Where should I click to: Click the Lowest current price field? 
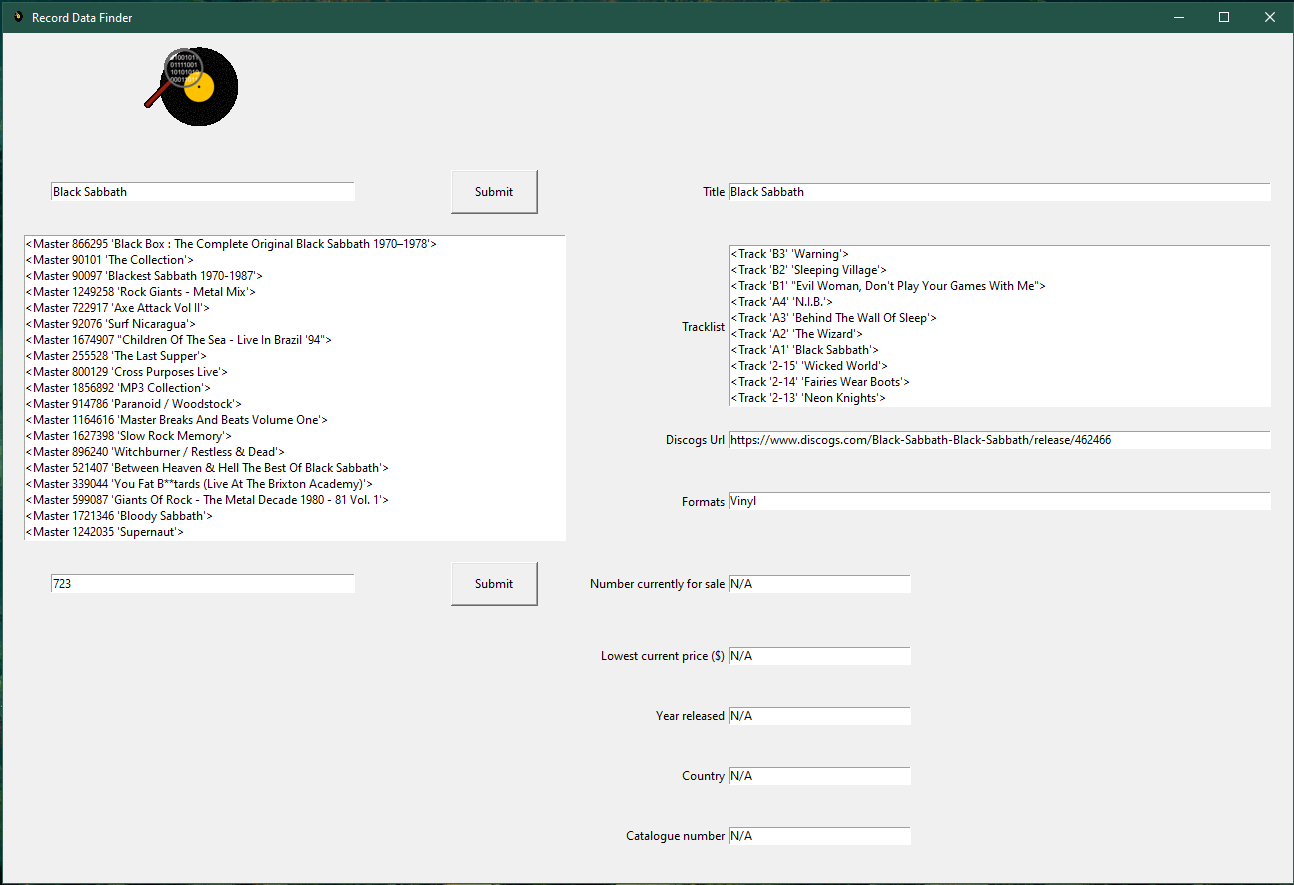(x=819, y=655)
